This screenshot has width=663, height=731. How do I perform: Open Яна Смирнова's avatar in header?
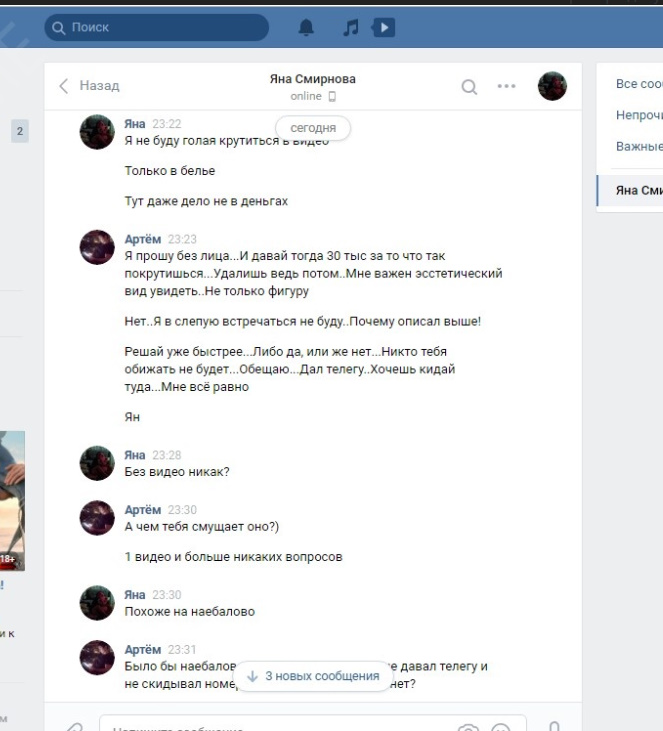click(x=552, y=86)
